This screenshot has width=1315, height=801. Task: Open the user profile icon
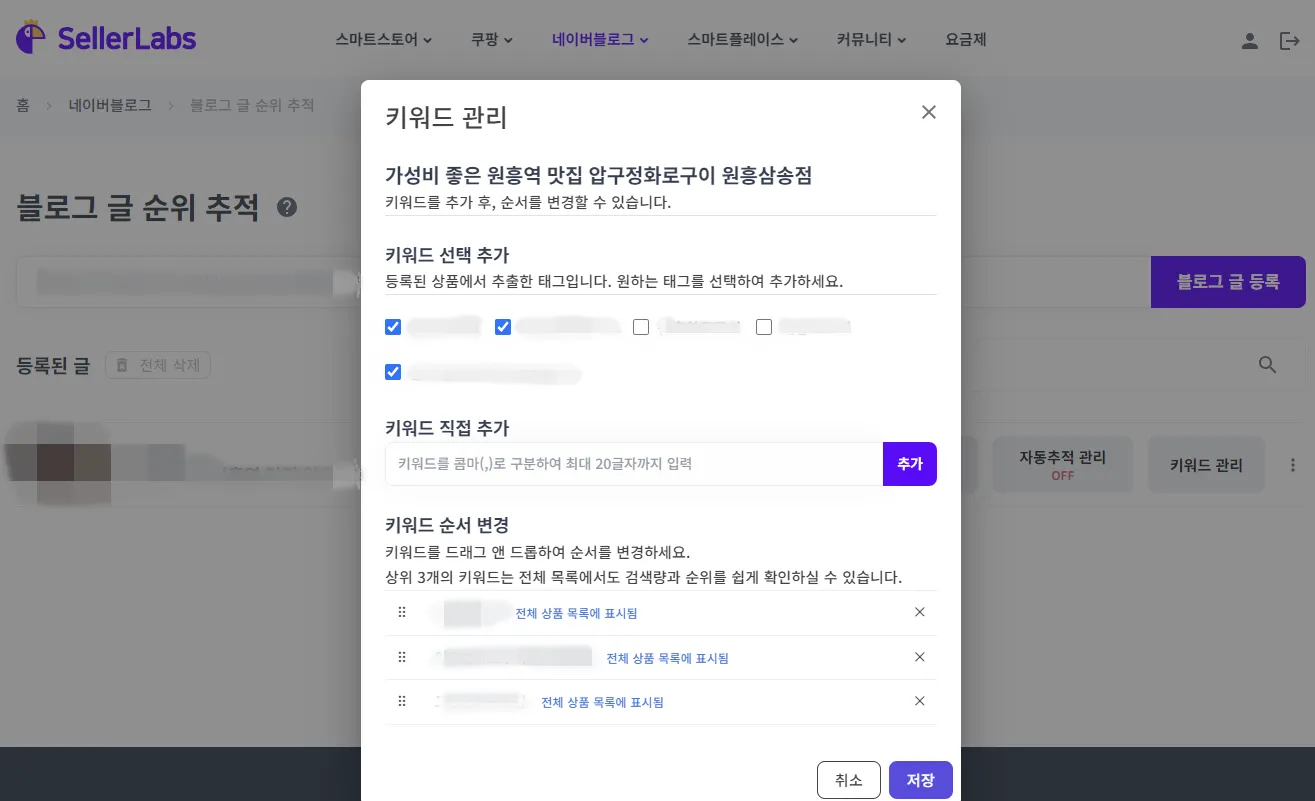pos(1249,41)
